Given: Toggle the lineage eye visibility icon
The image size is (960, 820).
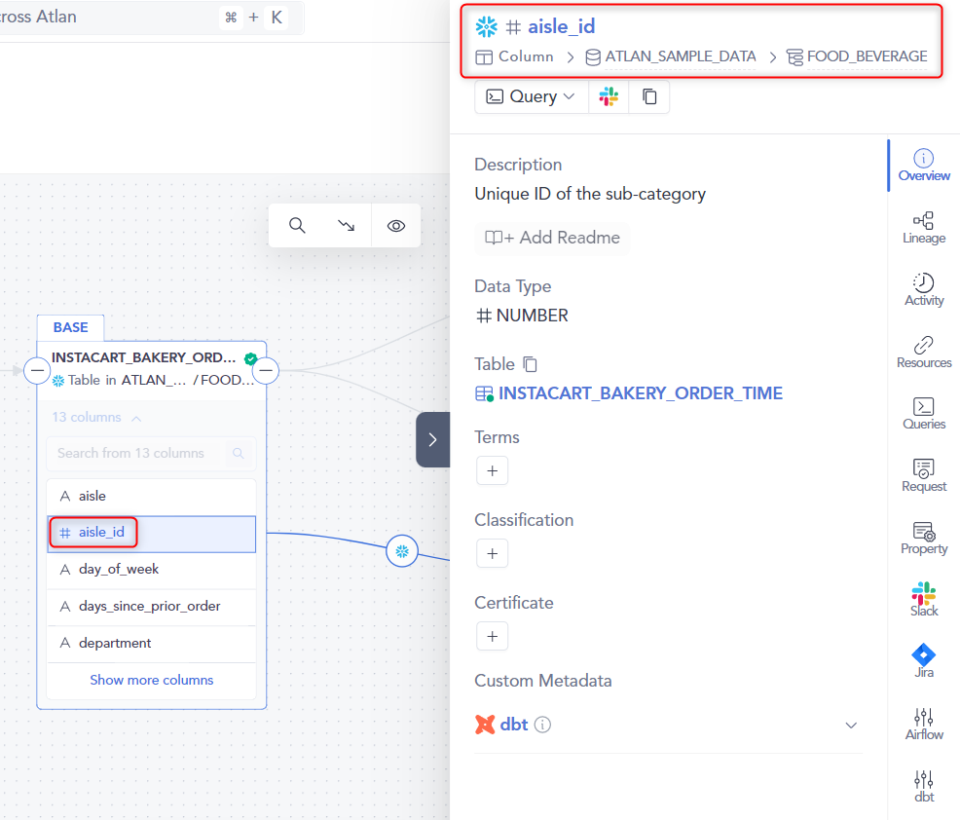Looking at the screenshot, I should pos(395,225).
